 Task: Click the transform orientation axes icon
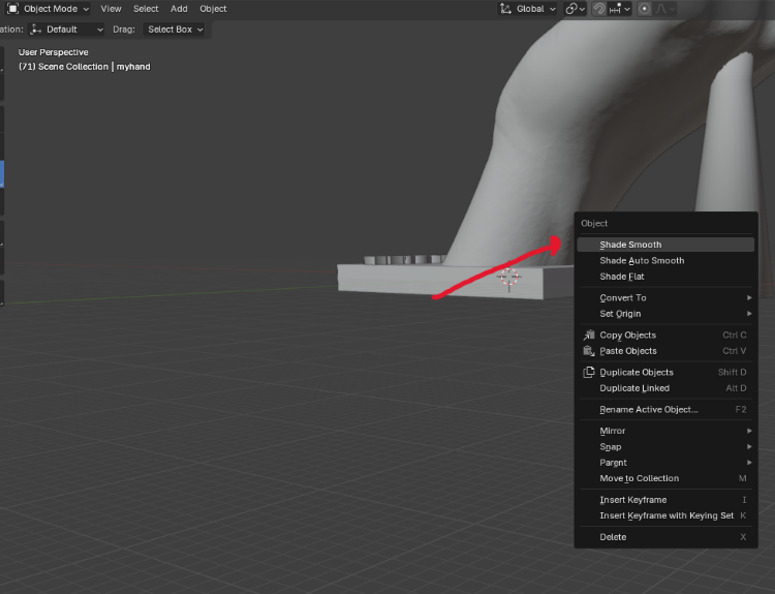pyautogui.click(x=506, y=9)
